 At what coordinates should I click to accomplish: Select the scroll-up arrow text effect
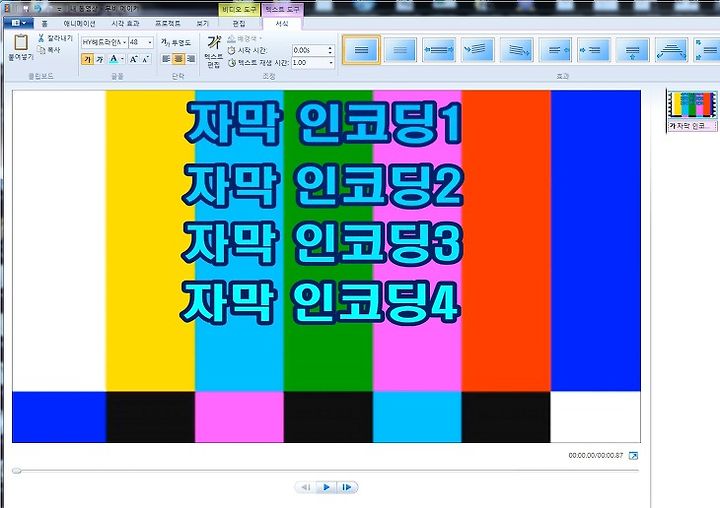pyautogui.click(x=632, y=50)
